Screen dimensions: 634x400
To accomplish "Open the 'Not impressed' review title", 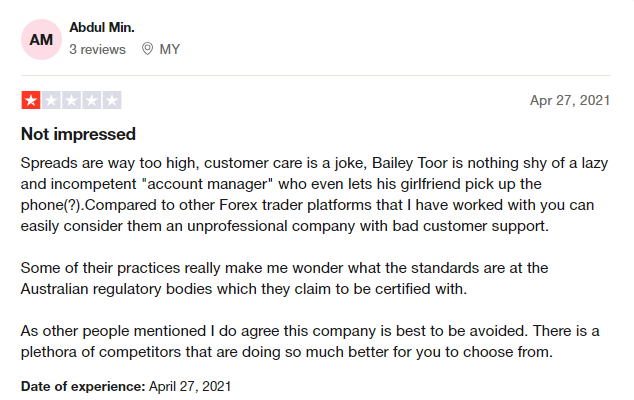I will [x=78, y=134].
